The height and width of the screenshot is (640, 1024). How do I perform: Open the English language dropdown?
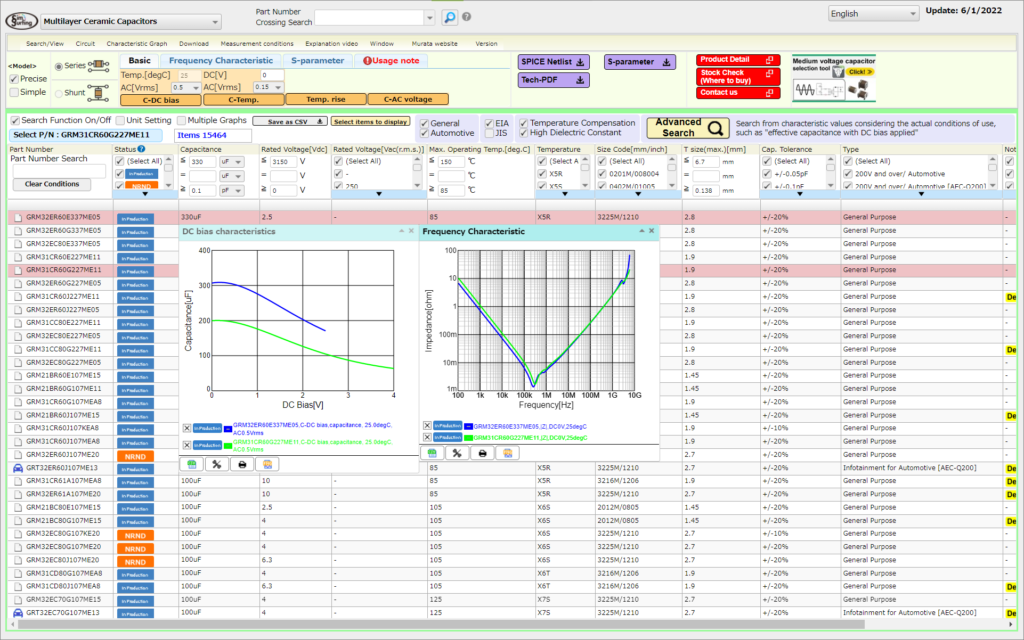[873, 14]
